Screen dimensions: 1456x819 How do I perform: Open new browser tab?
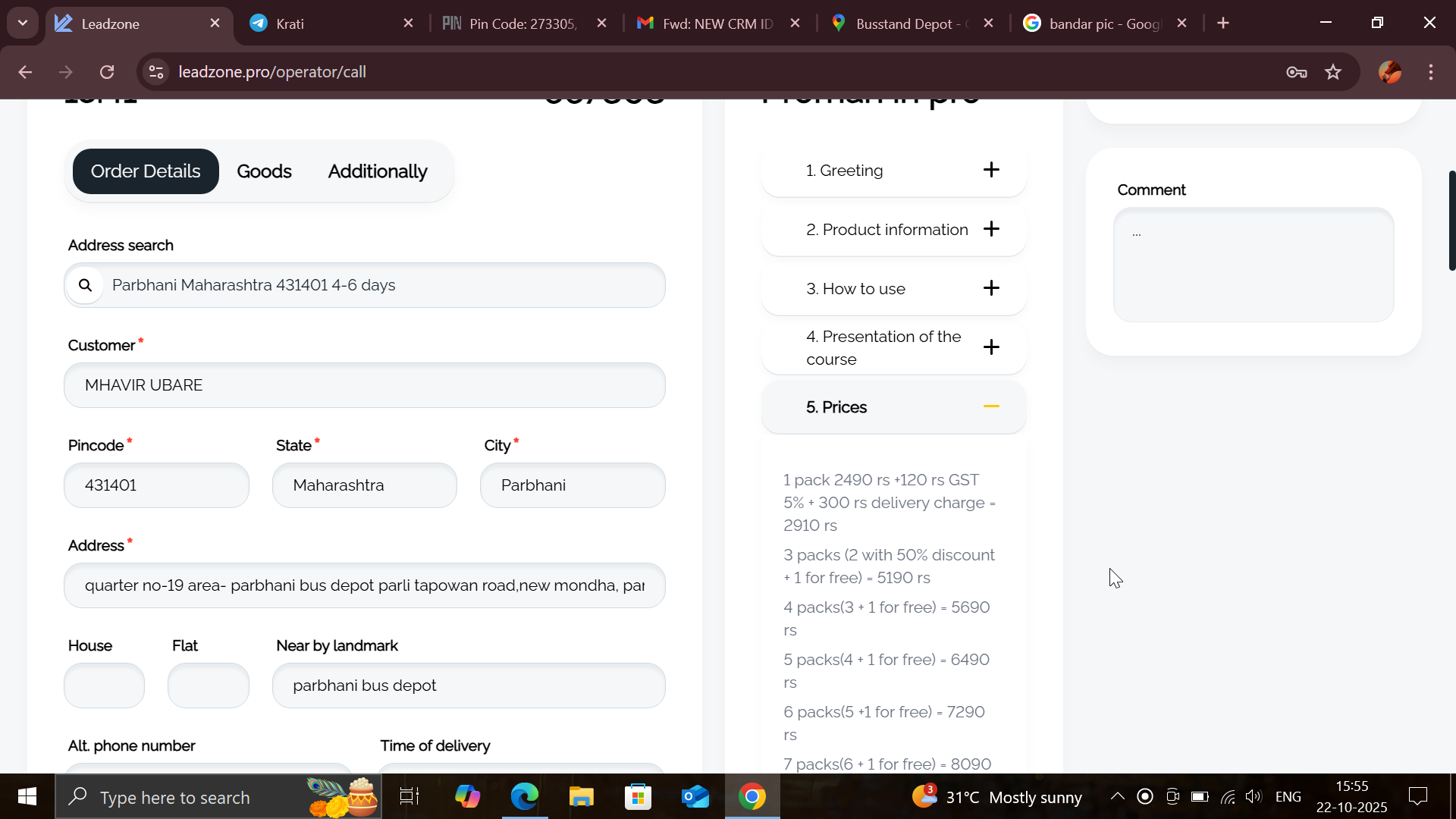pyautogui.click(x=1222, y=24)
